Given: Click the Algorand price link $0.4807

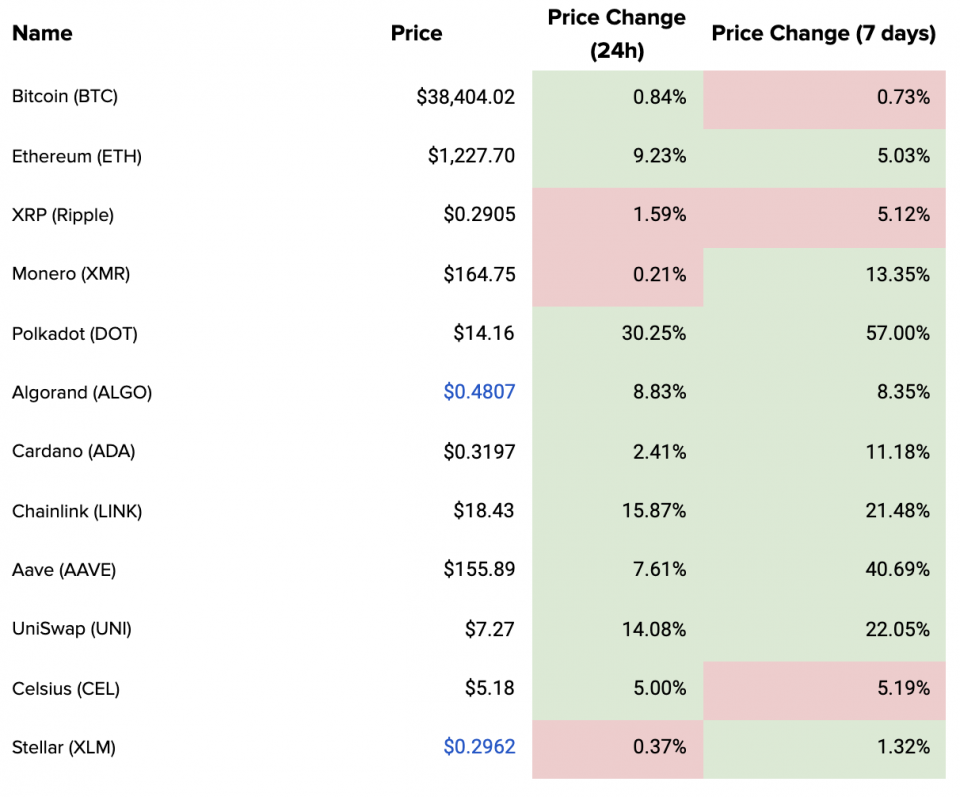Looking at the screenshot, I should click(x=479, y=392).
